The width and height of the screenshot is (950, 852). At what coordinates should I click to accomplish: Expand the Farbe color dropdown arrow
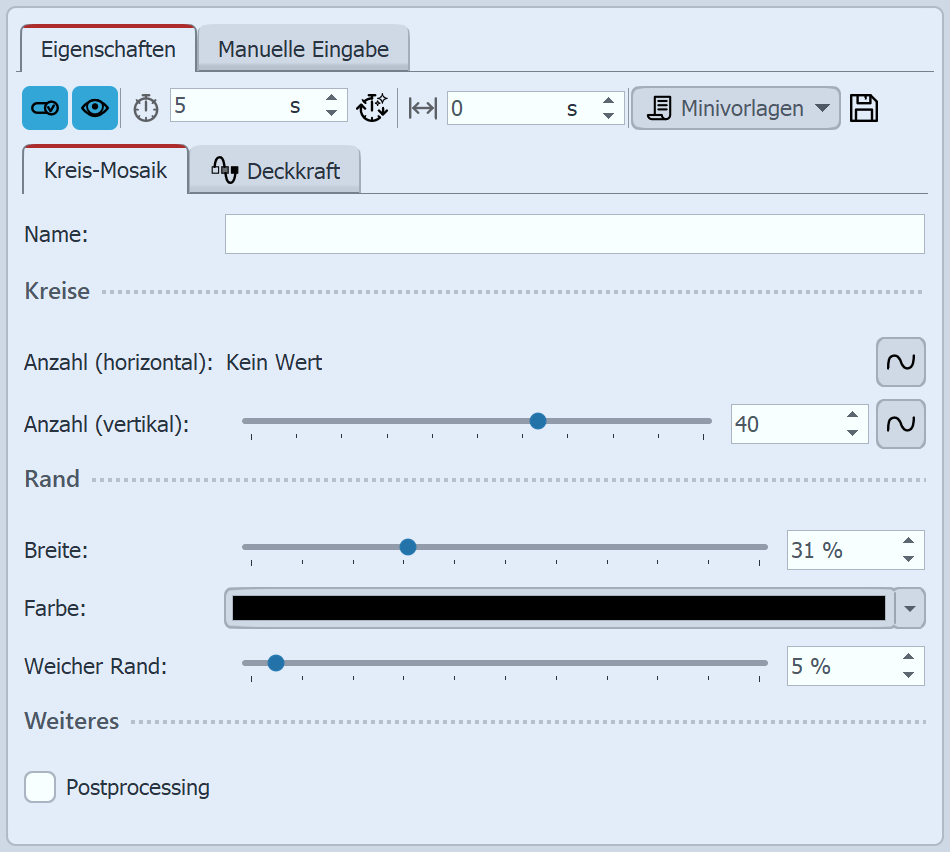click(909, 608)
